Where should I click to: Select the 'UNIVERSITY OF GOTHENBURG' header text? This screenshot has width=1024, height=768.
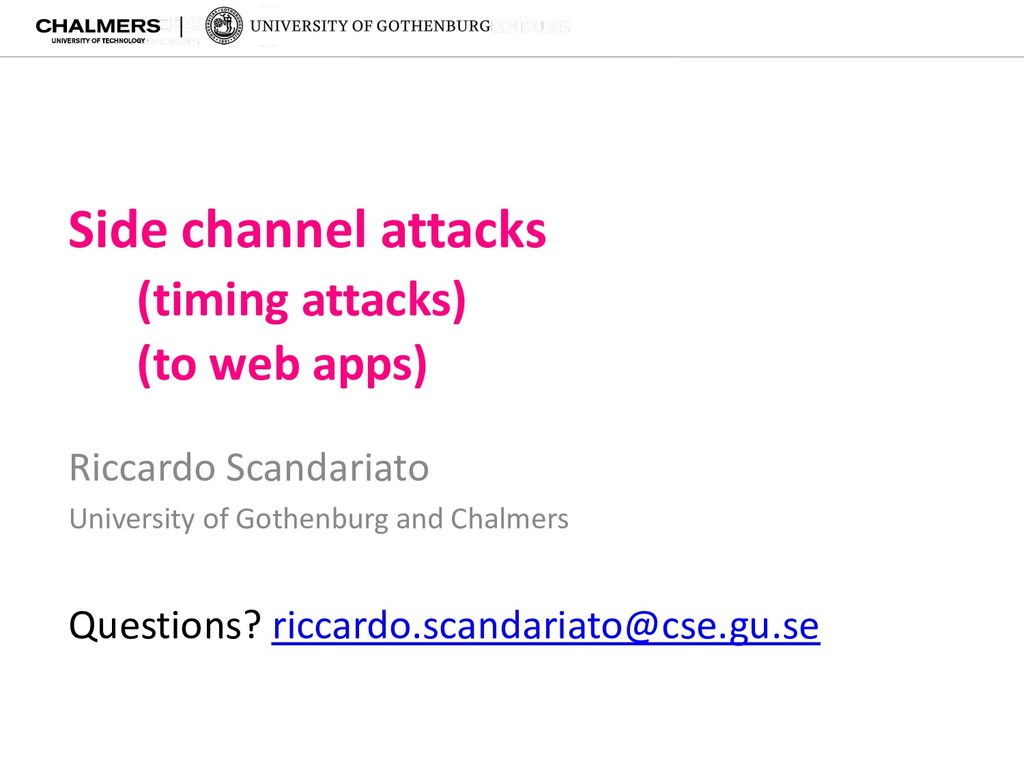(x=370, y=26)
